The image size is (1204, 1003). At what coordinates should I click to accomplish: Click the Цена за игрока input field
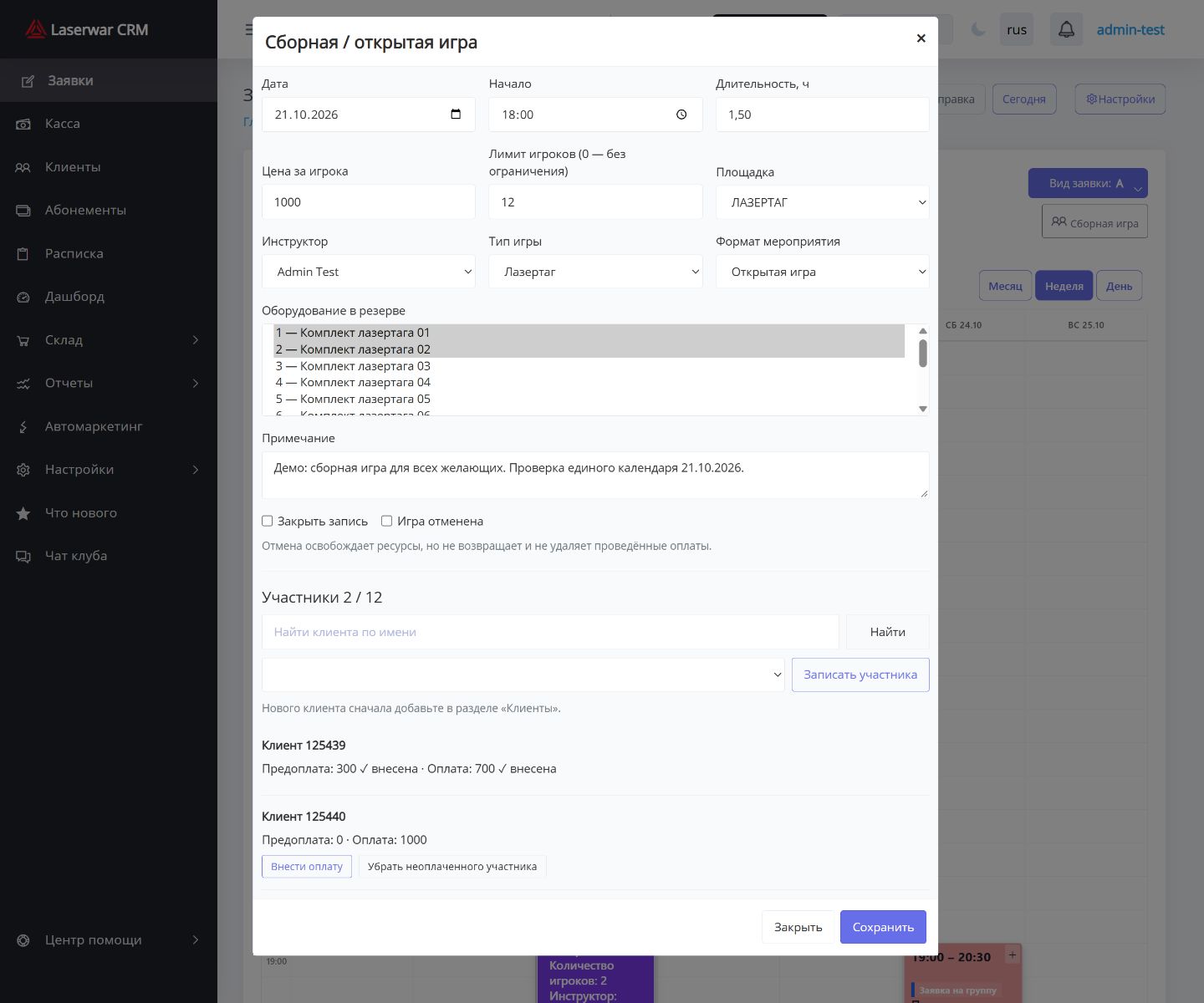point(369,202)
